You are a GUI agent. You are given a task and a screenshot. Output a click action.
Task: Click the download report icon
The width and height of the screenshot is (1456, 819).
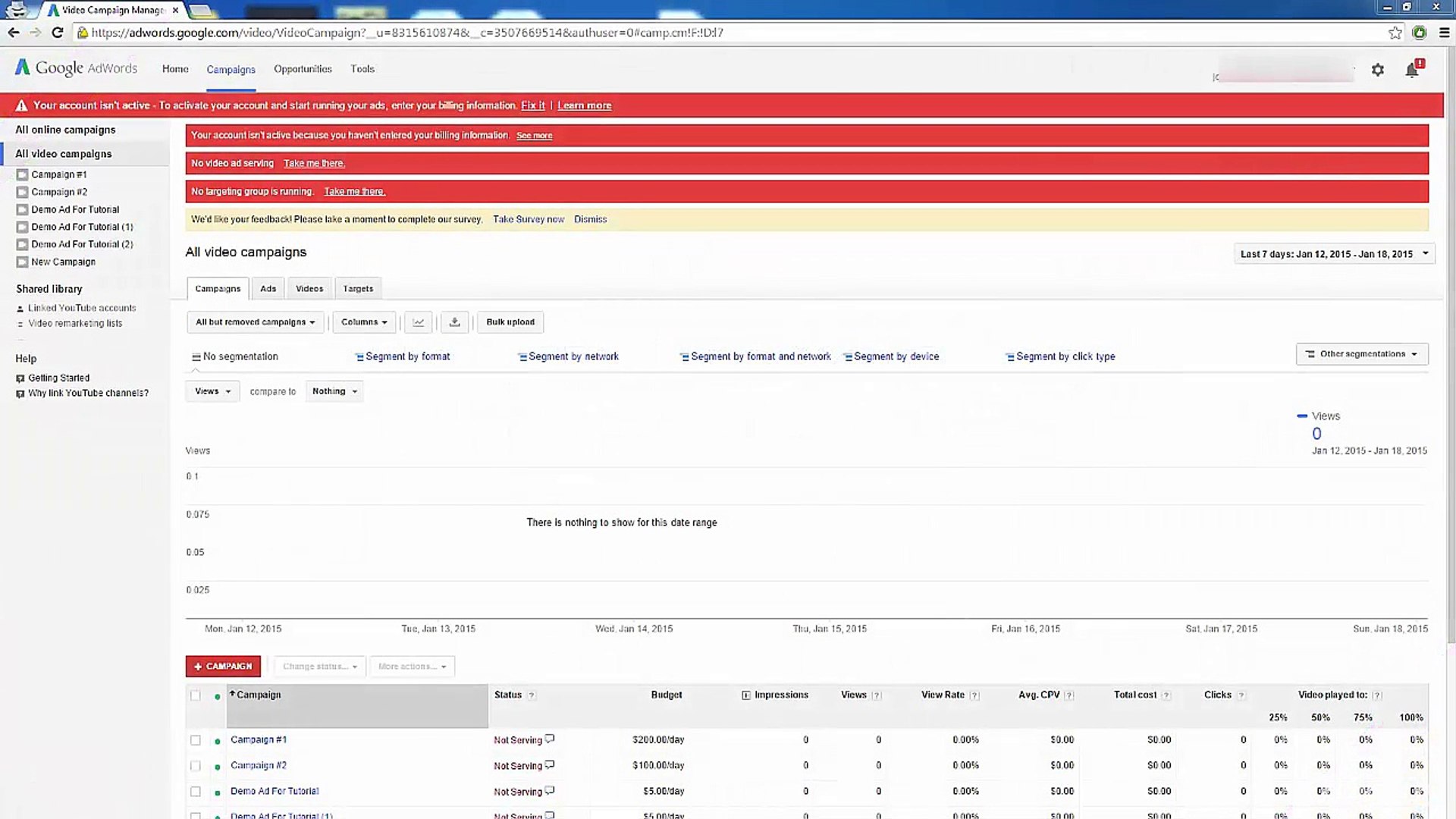tap(454, 322)
